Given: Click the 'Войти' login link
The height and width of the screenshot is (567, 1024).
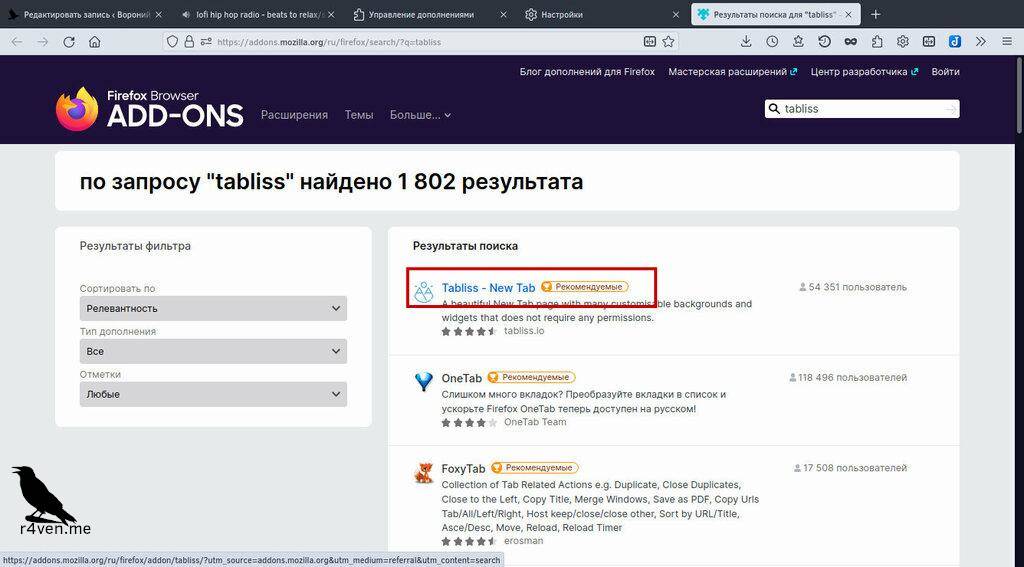Looking at the screenshot, I should pyautogui.click(x=945, y=72).
